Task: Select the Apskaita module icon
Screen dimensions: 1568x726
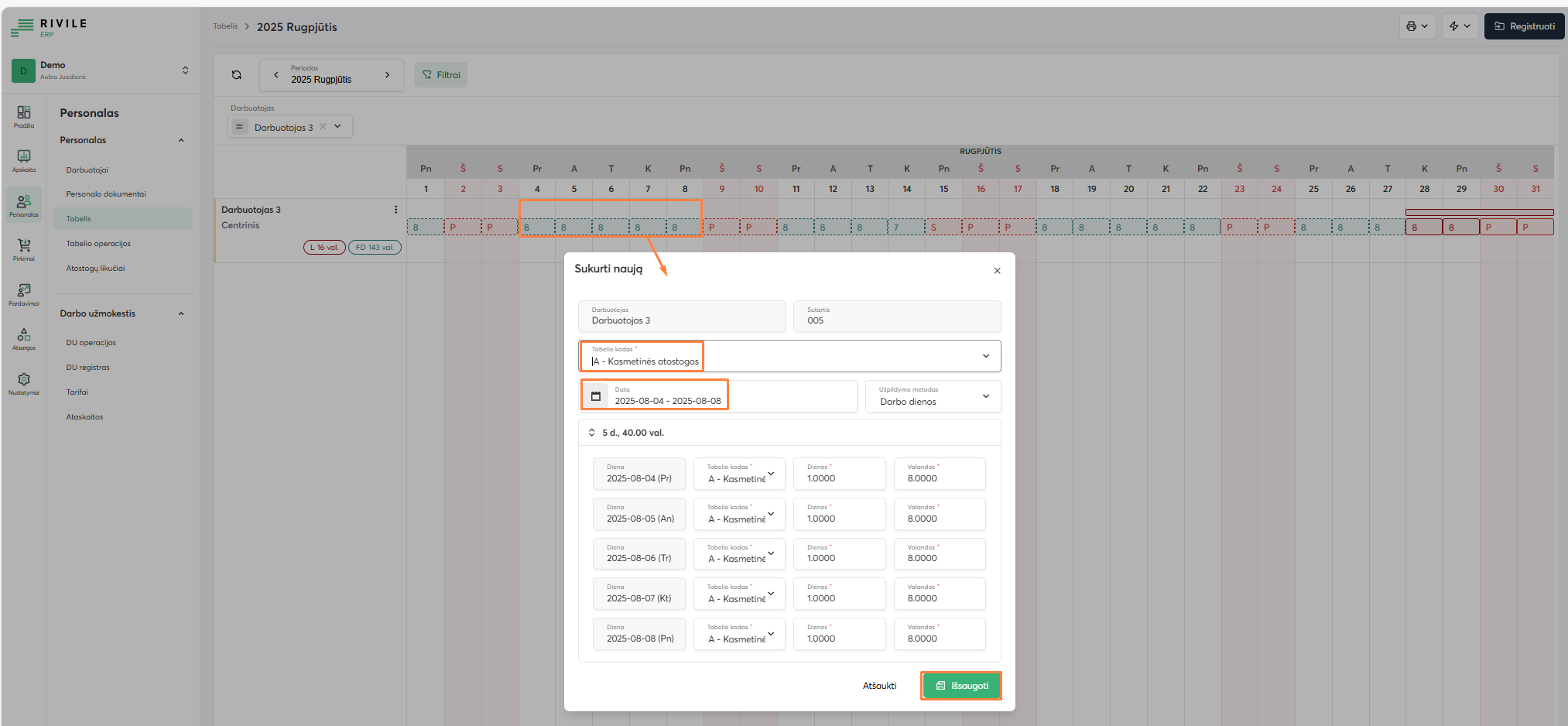Action: 23,160
